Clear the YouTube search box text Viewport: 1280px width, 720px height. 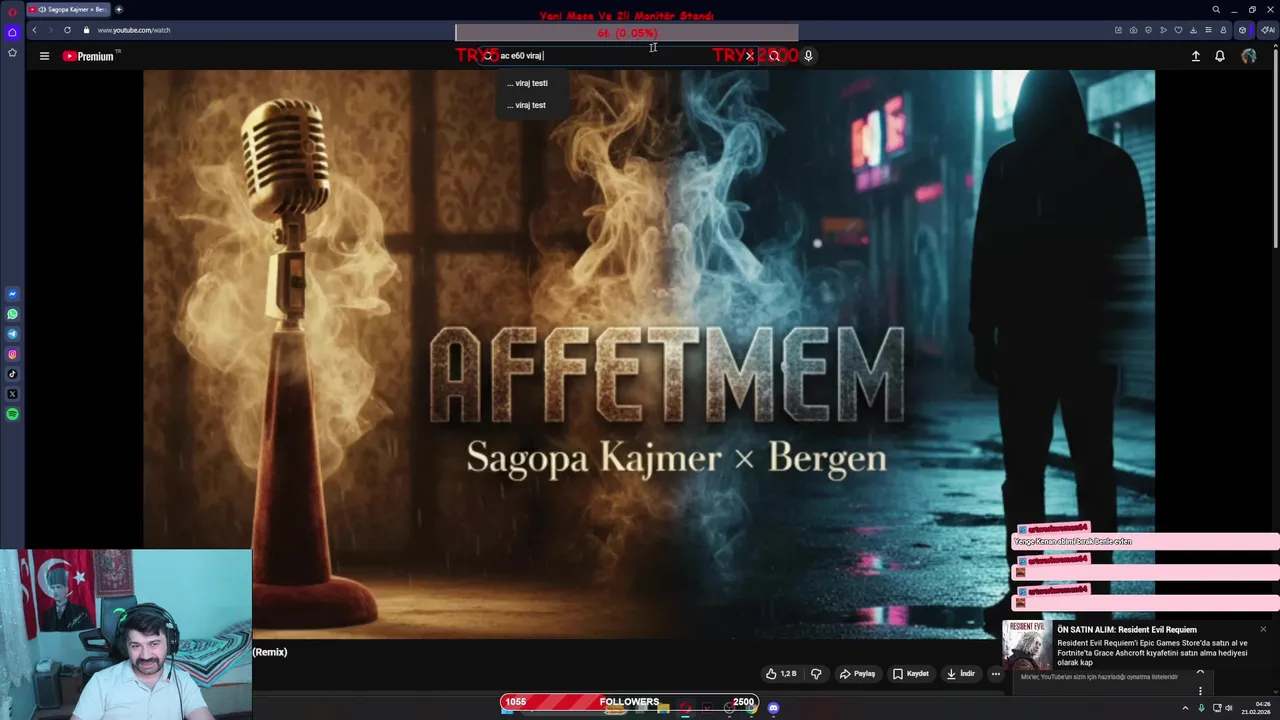pos(749,56)
